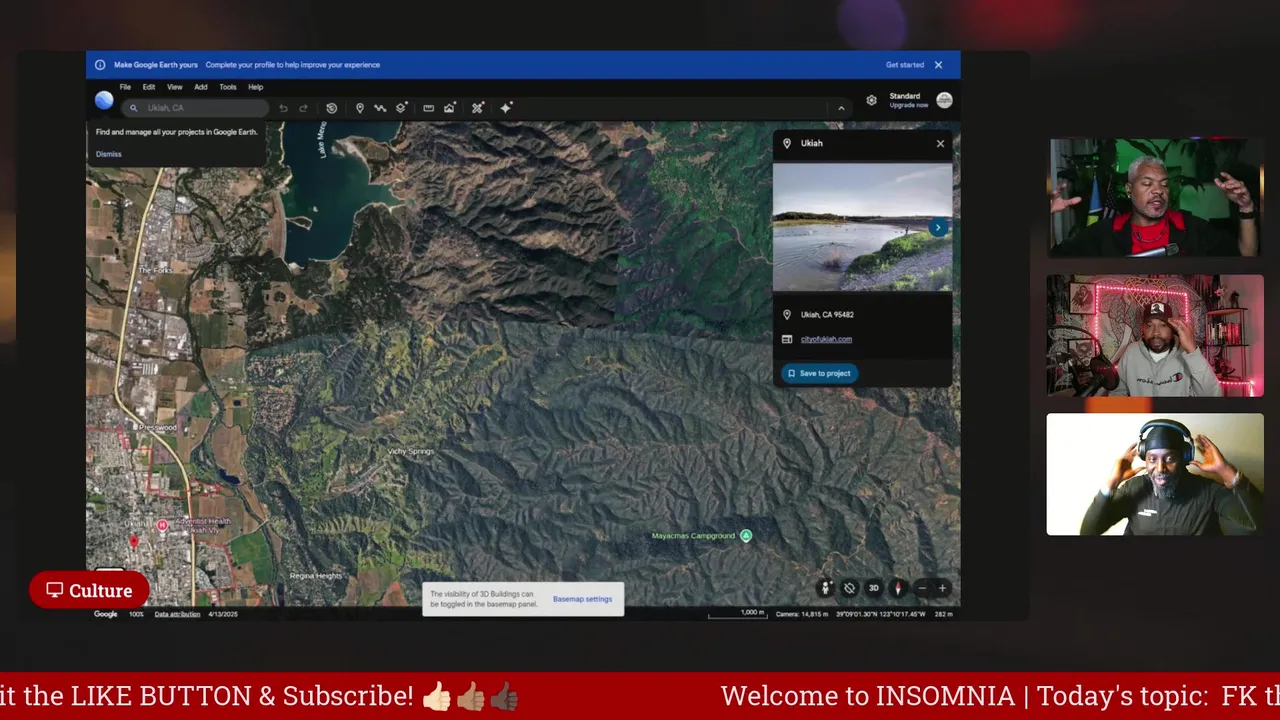Open the View menu
Viewport: 1280px width, 720px height.
tap(174, 87)
